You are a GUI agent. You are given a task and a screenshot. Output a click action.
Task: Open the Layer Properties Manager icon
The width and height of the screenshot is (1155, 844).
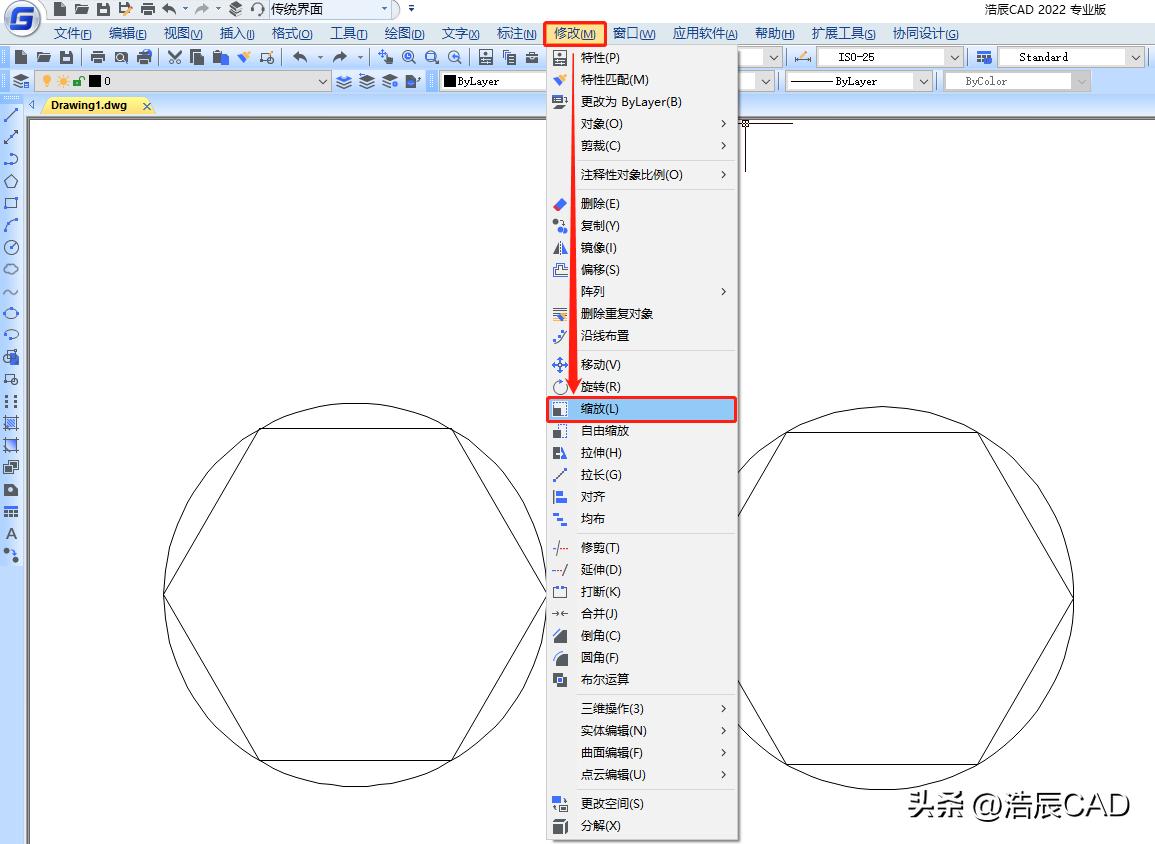click(x=21, y=81)
